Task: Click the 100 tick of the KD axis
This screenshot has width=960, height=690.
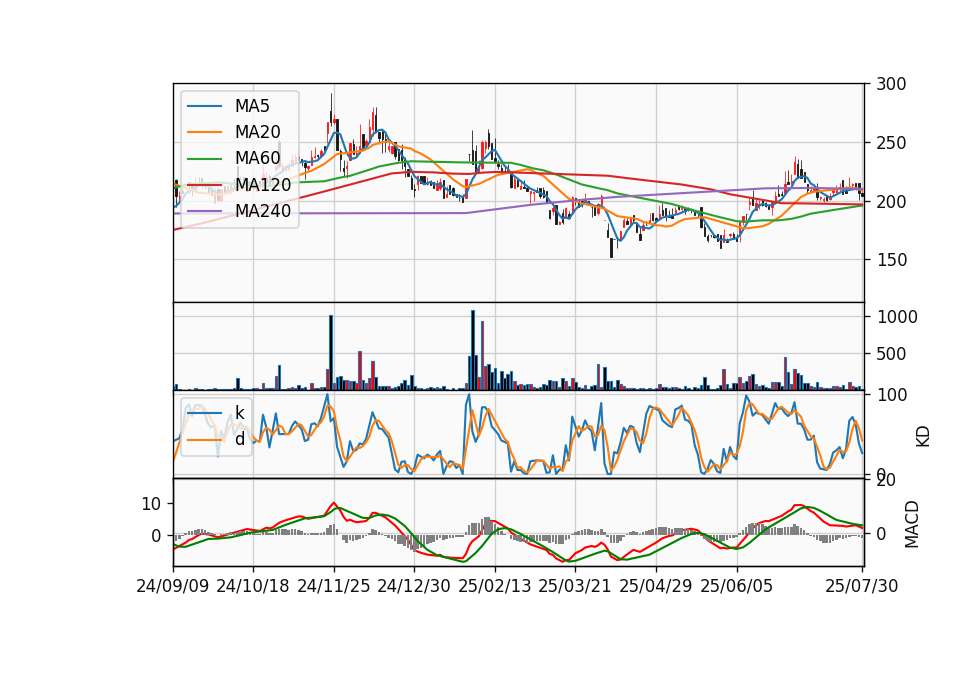Action: click(892, 395)
